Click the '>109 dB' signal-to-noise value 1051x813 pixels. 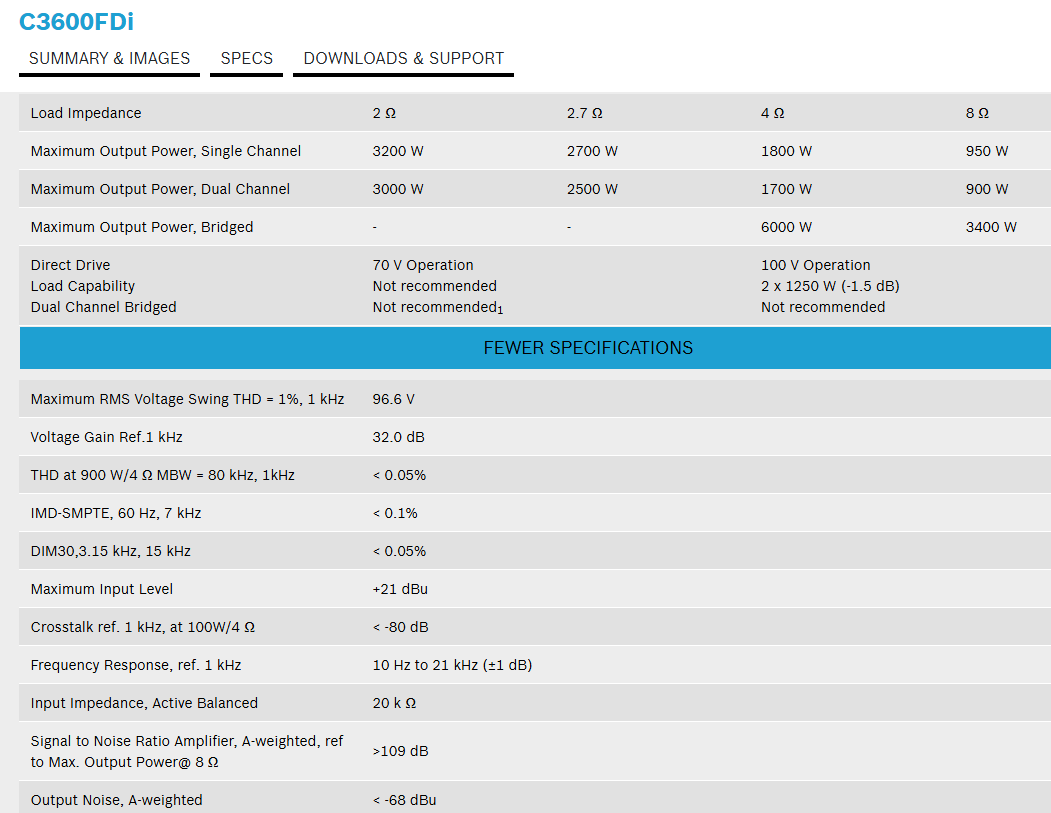pyautogui.click(x=400, y=751)
